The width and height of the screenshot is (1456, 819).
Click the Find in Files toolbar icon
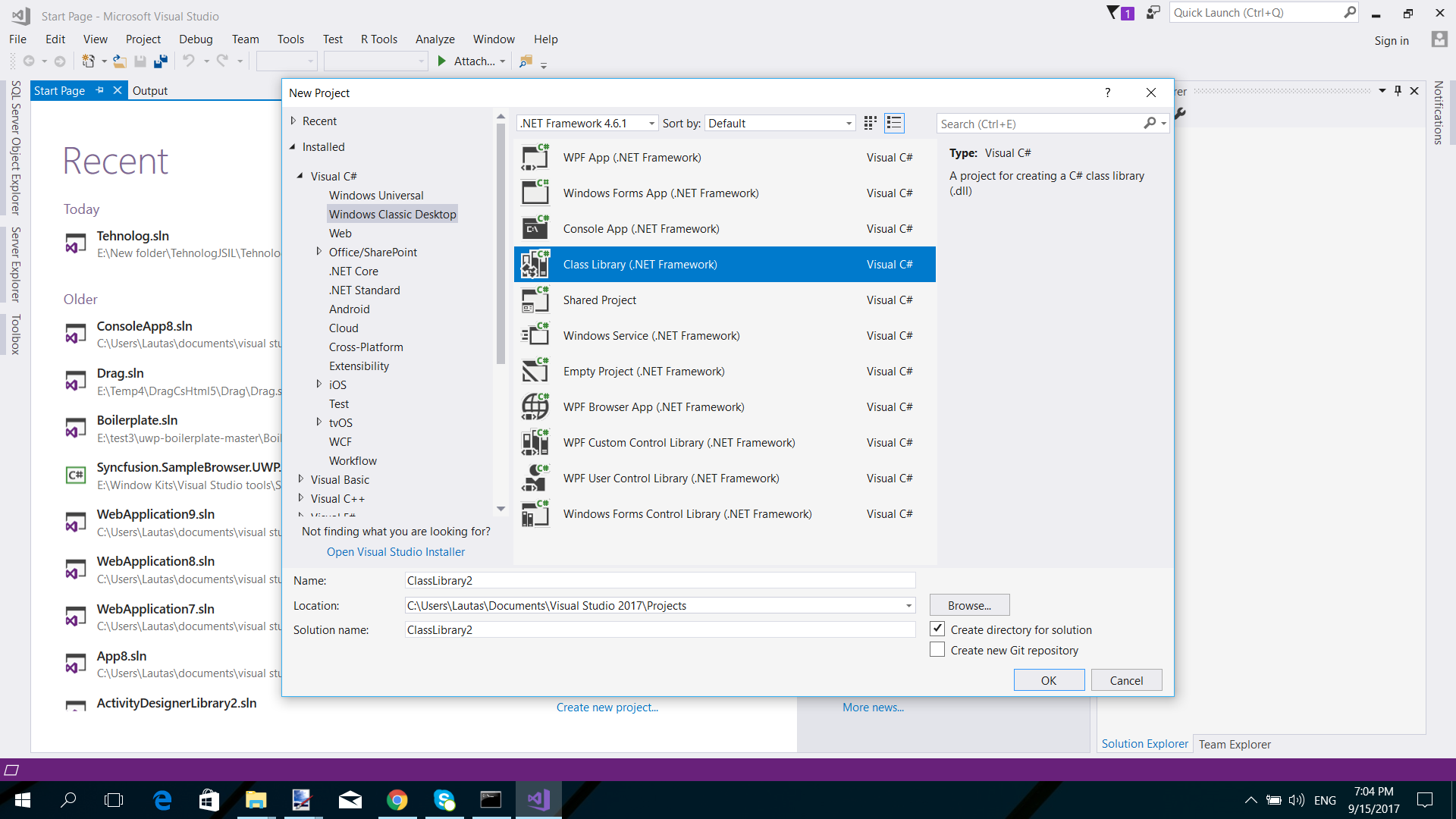pyautogui.click(x=526, y=61)
